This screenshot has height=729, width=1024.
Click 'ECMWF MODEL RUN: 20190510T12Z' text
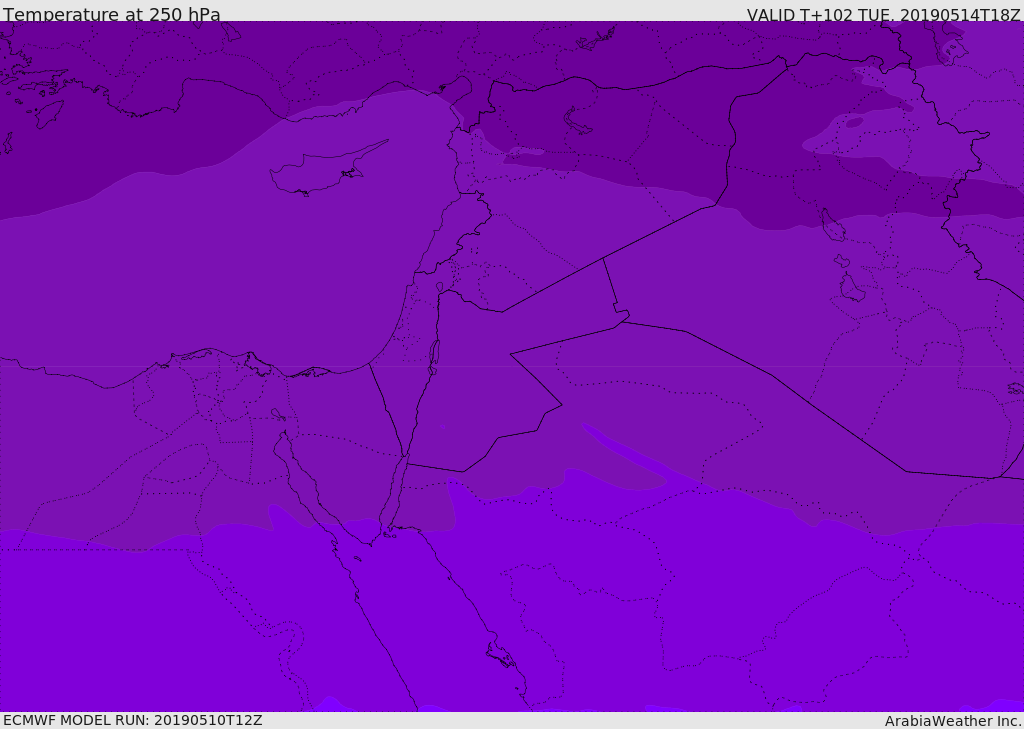point(133,720)
